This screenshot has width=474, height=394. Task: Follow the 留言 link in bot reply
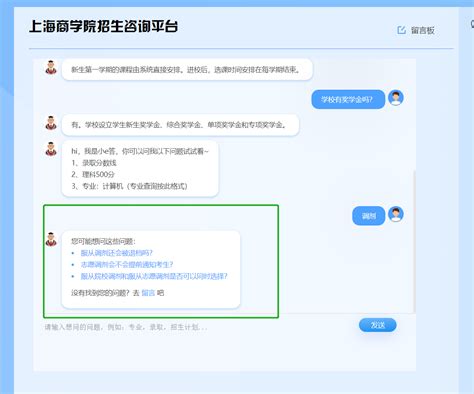148,293
